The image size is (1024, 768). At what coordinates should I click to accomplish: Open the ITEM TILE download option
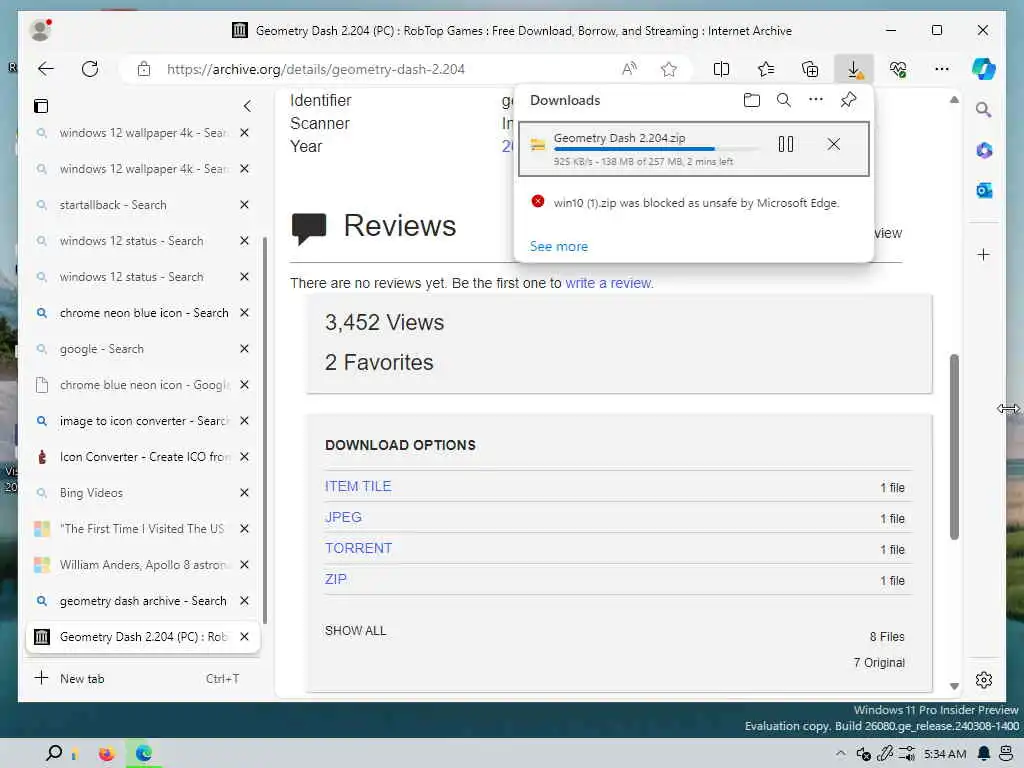[358, 487]
